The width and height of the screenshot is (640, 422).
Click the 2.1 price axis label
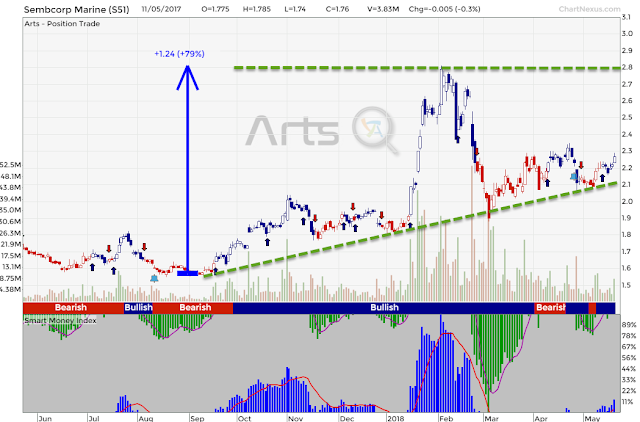(x=627, y=184)
